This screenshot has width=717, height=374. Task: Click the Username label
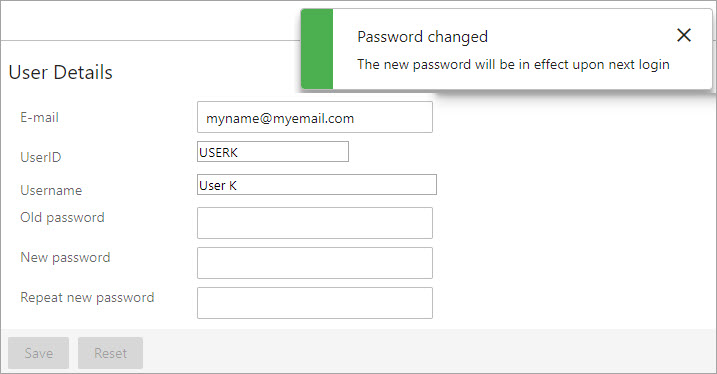[x=51, y=190]
